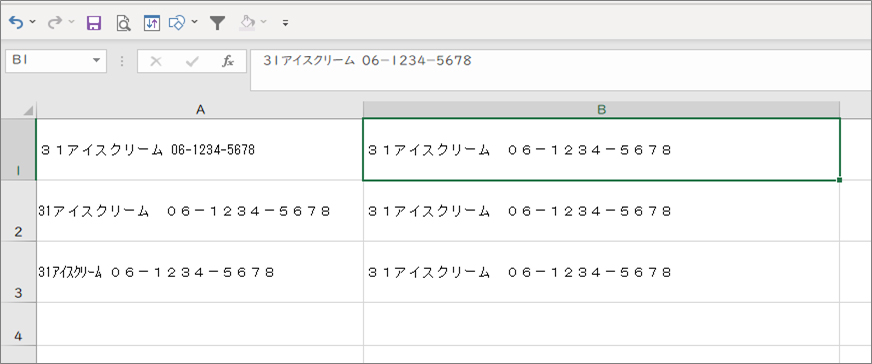
Task: Open Print Preview icon in toolbar
Action: point(123,23)
